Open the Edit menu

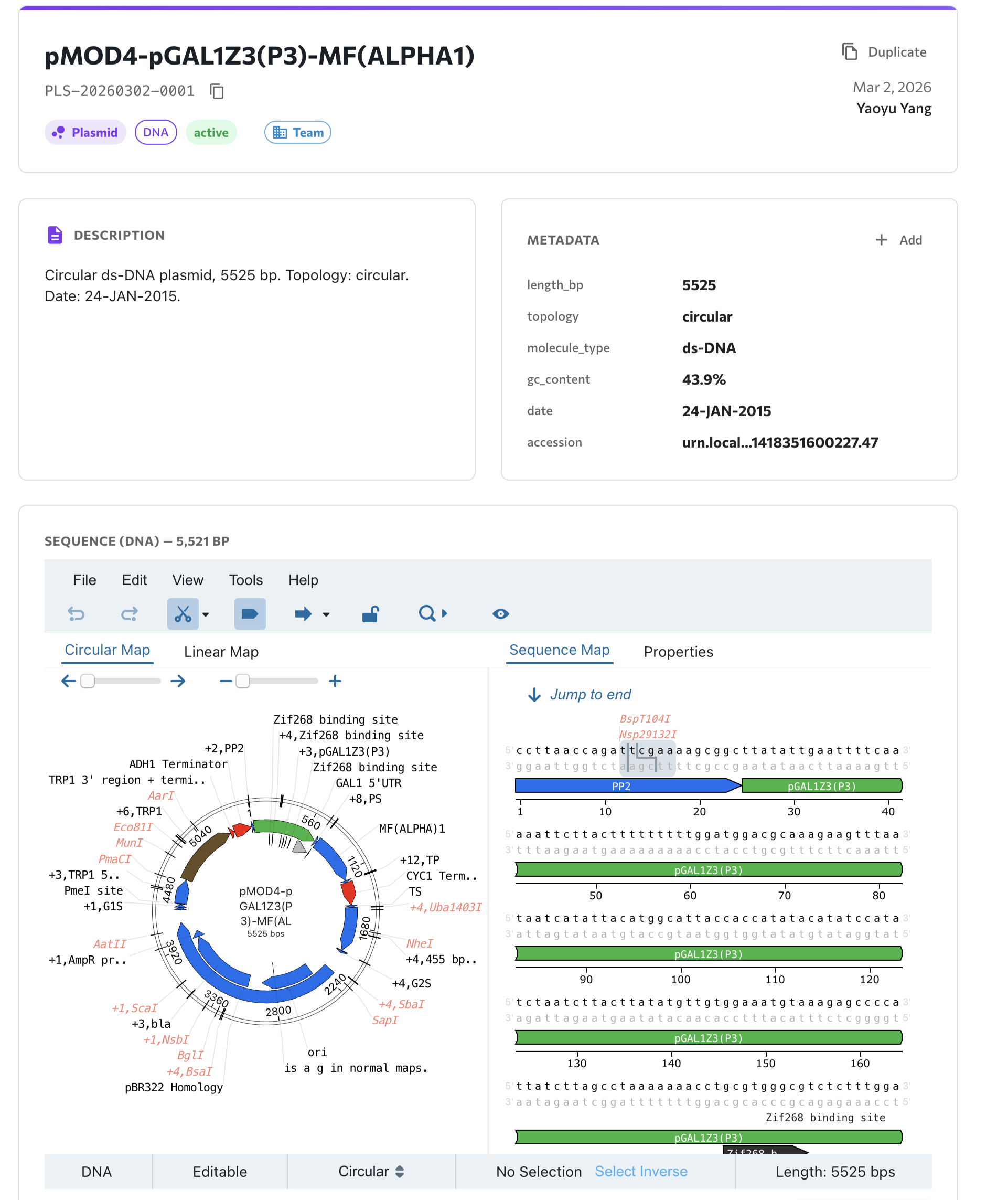point(134,580)
